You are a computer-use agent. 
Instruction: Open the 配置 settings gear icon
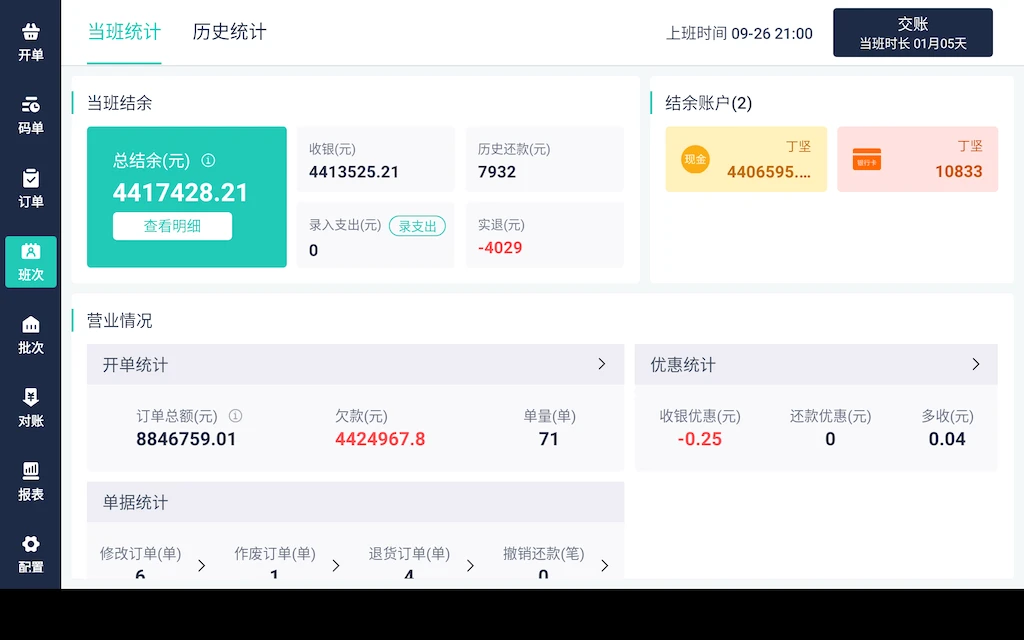[x=31, y=545]
